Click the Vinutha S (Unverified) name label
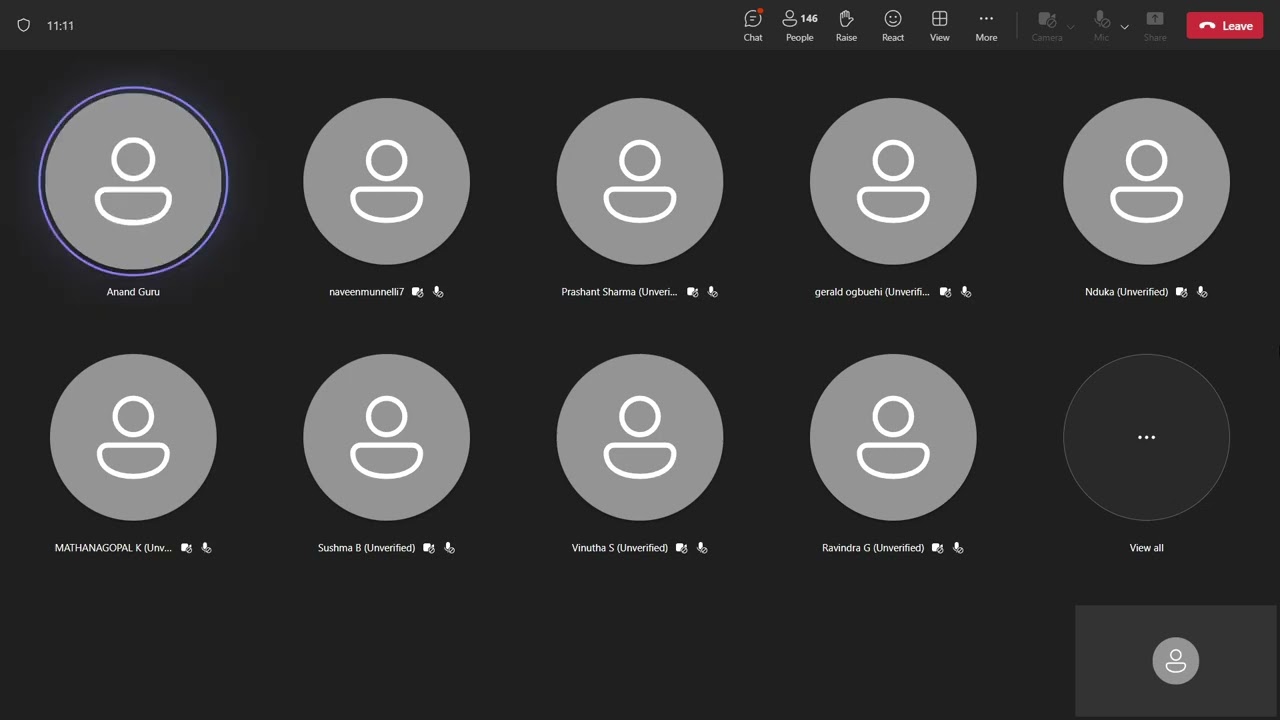The width and height of the screenshot is (1280, 720). [620, 548]
